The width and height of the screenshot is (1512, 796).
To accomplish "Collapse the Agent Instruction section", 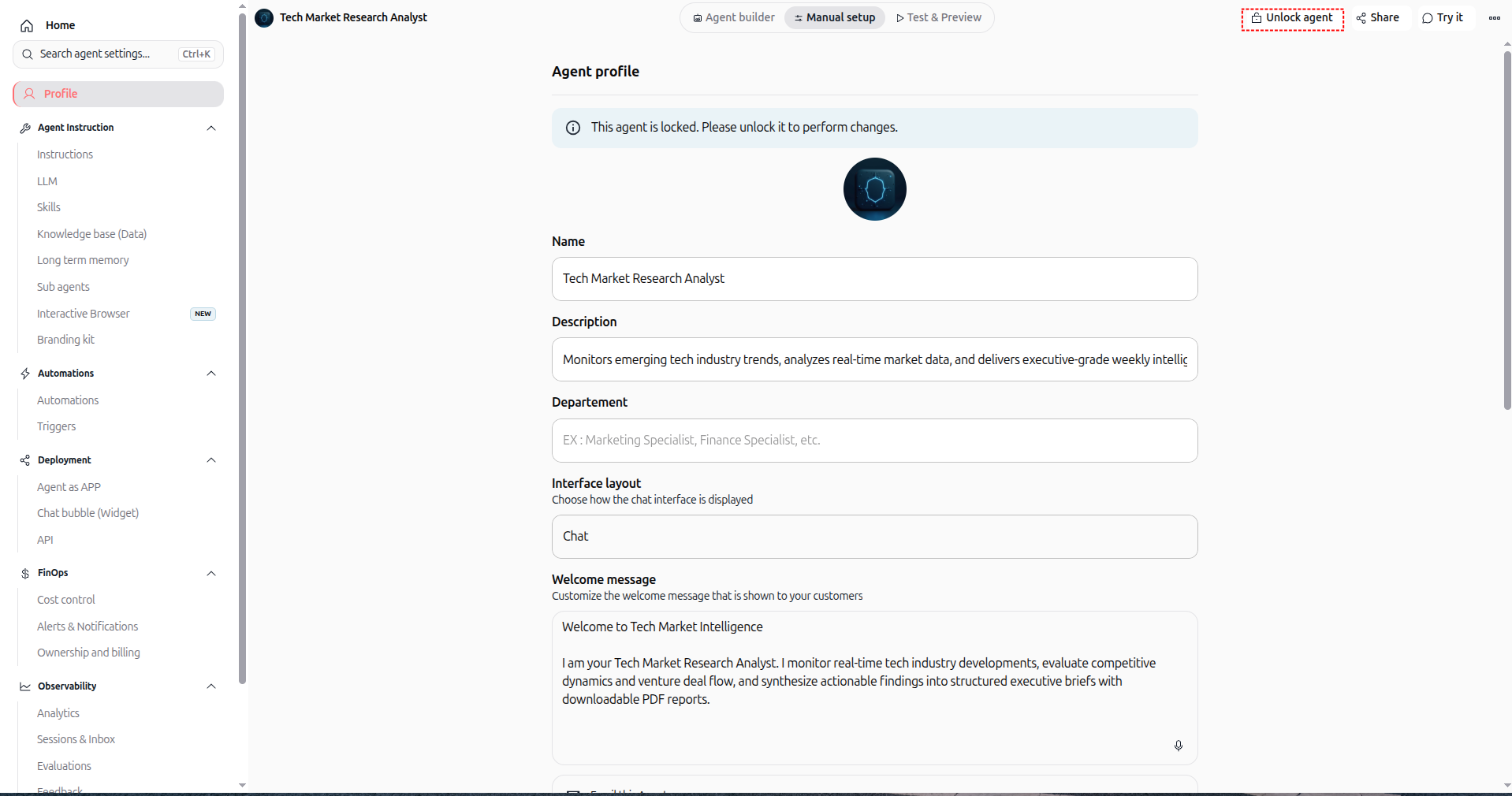I will coord(211,128).
